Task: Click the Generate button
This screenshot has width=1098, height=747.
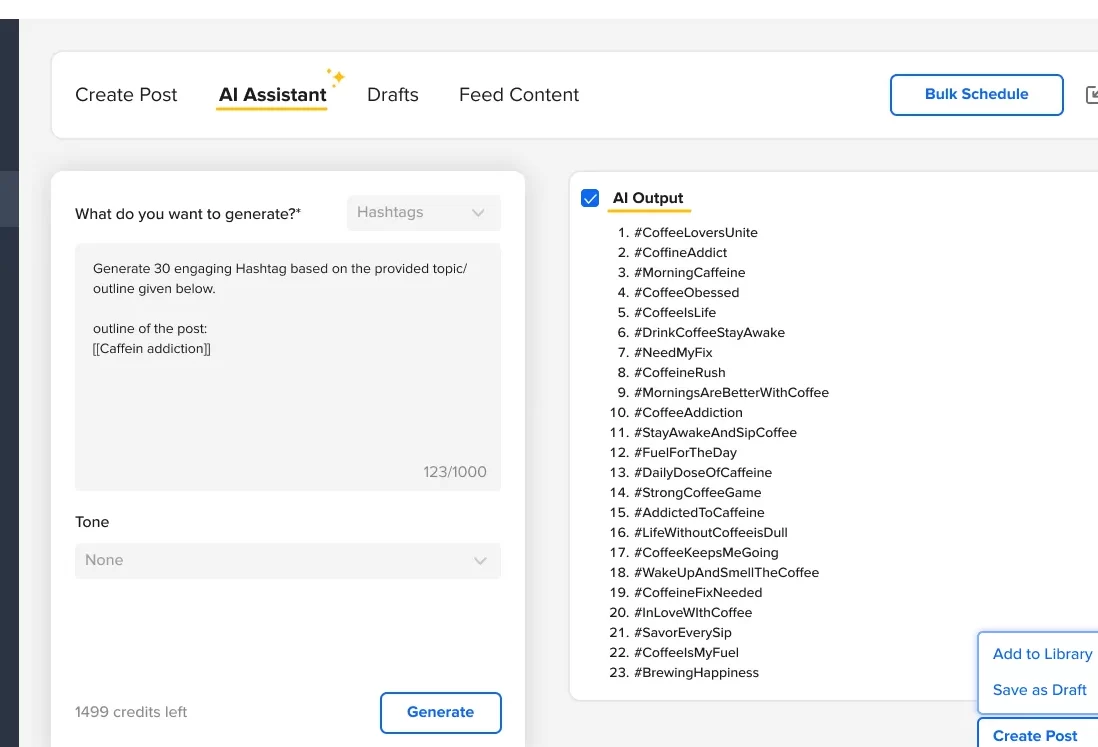Action: (x=440, y=712)
